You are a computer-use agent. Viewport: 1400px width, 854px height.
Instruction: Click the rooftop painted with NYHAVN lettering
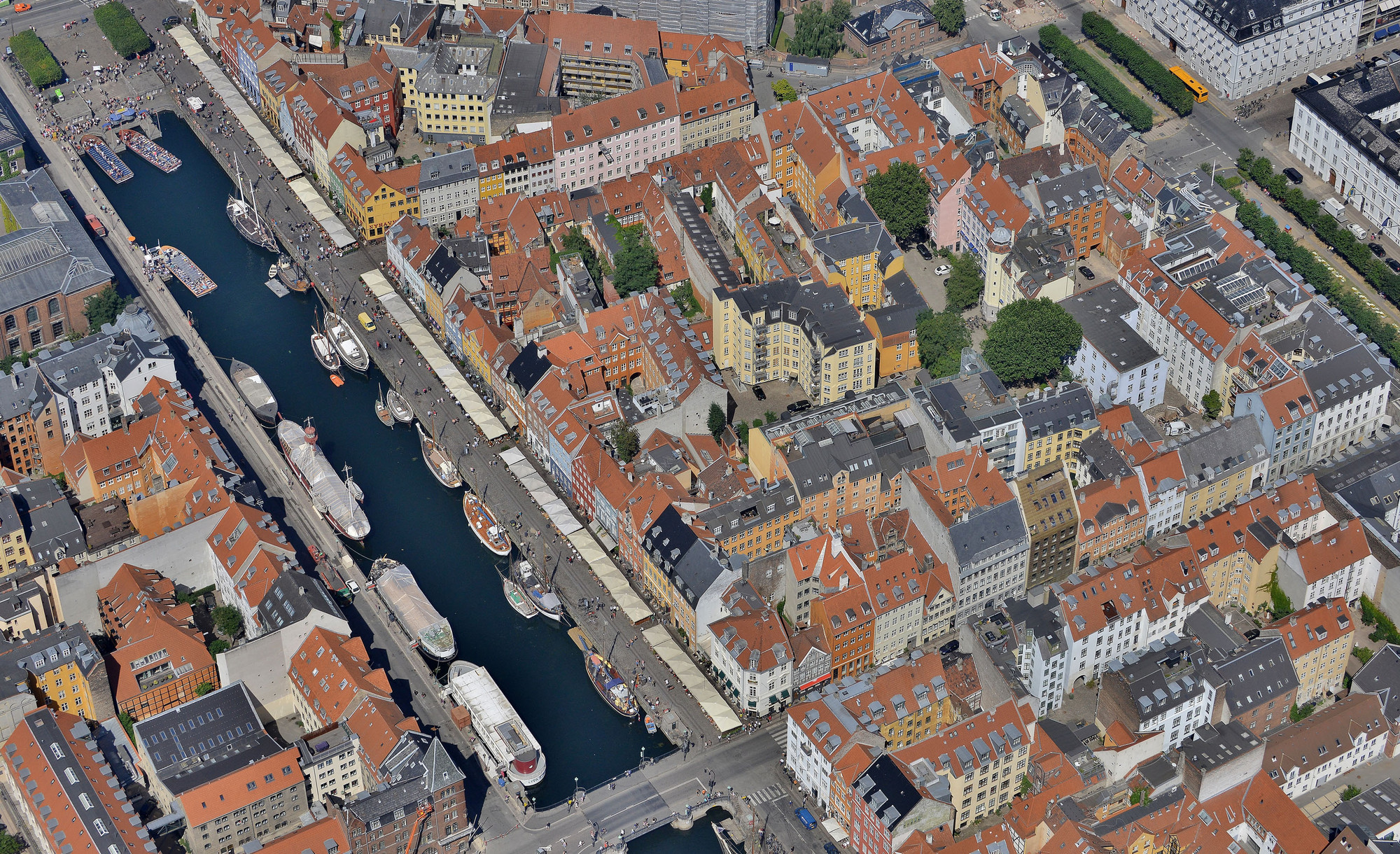coord(380,225)
